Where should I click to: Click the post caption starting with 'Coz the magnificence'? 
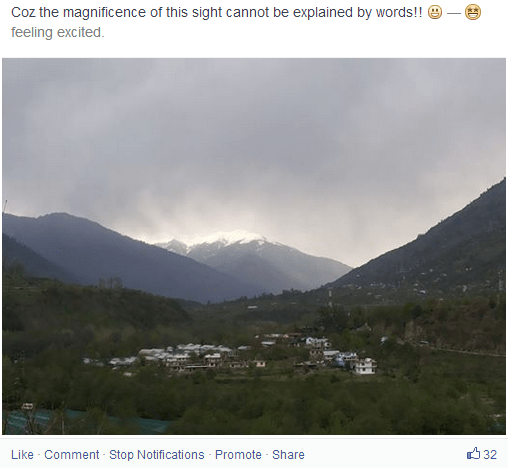tap(217, 13)
